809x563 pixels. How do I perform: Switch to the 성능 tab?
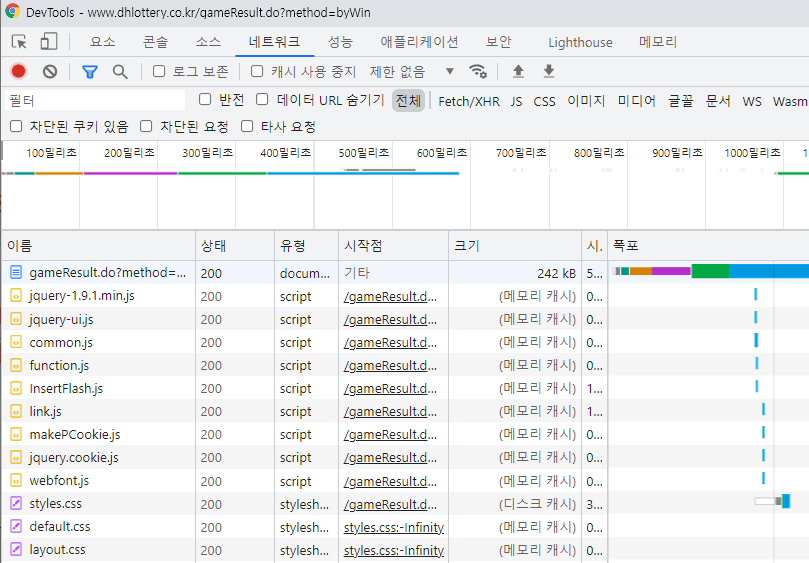(340, 42)
